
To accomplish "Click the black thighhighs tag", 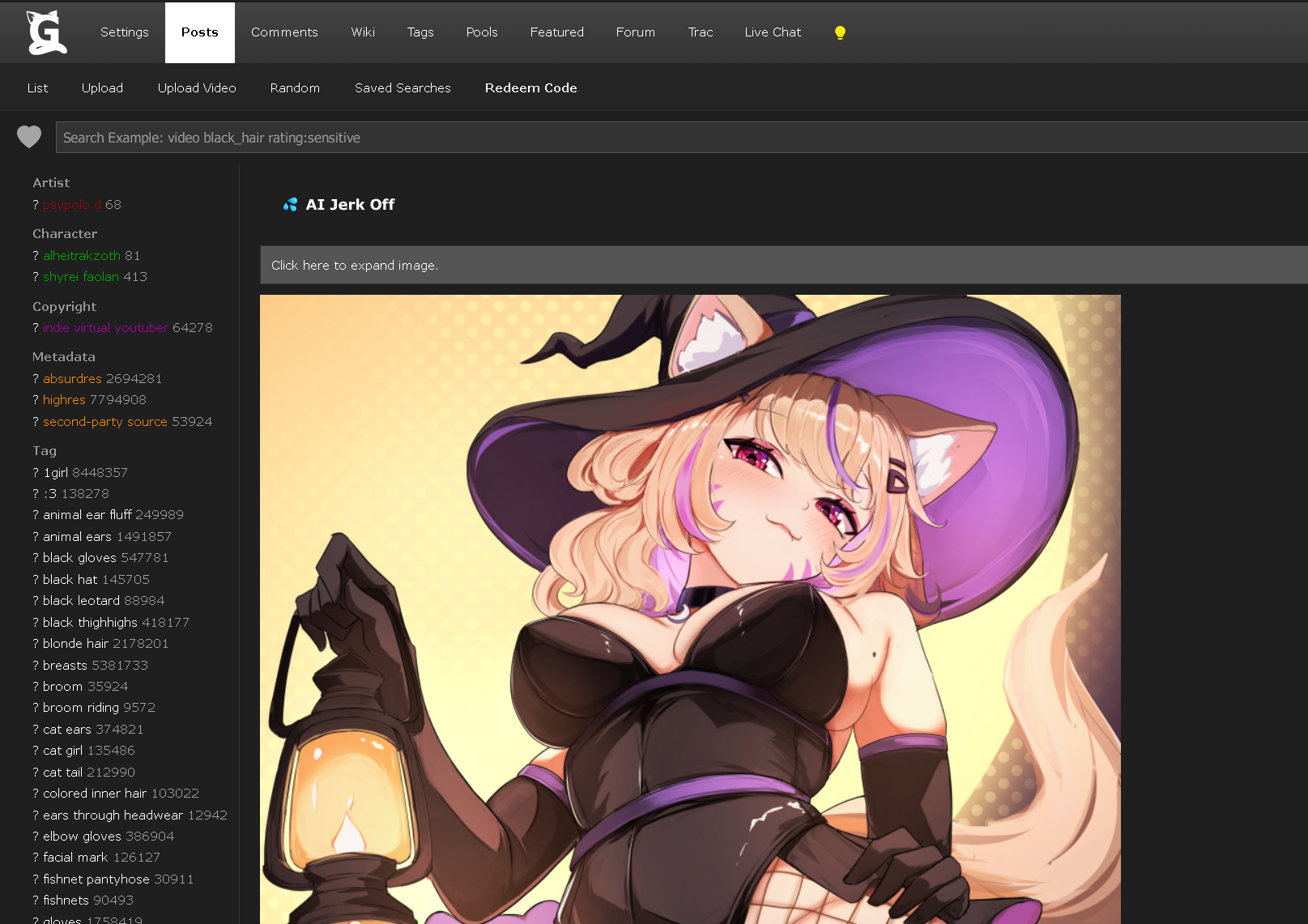I will click(90, 623).
